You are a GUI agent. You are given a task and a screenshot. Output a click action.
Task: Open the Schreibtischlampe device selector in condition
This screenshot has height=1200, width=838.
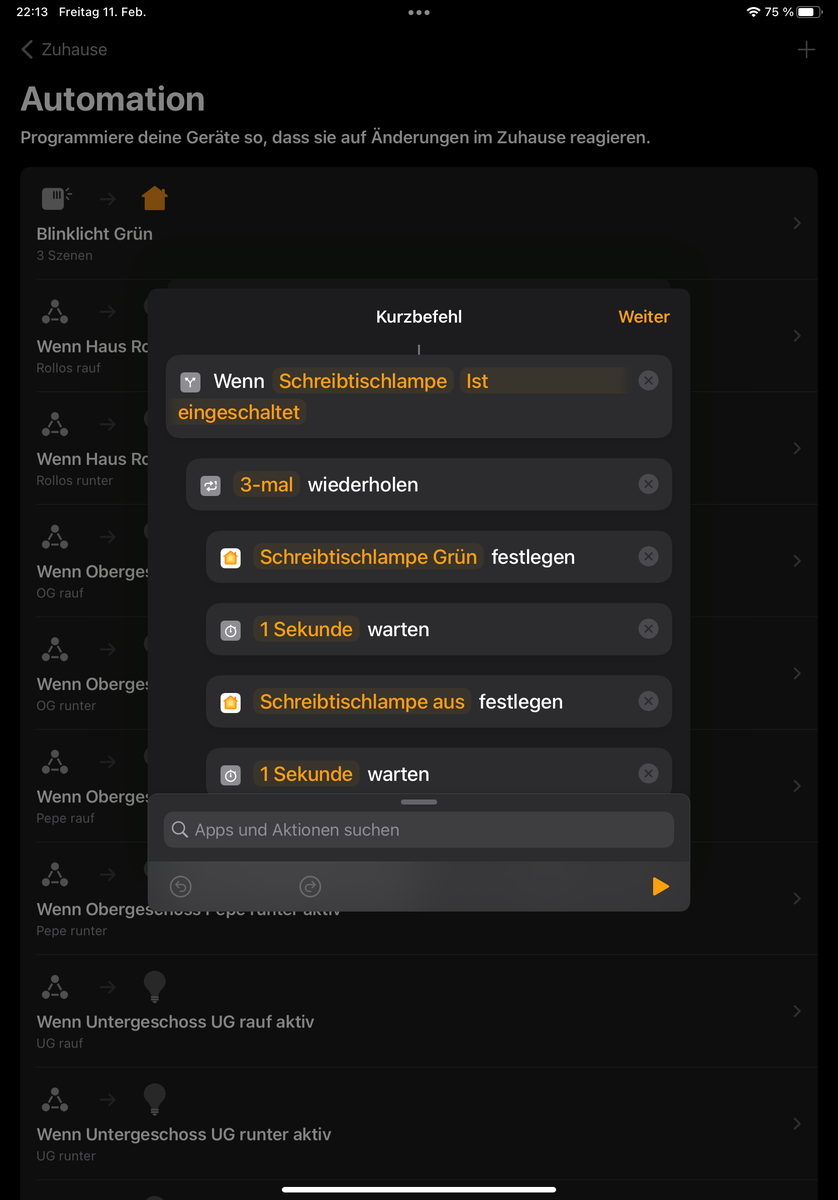pos(362,381)
